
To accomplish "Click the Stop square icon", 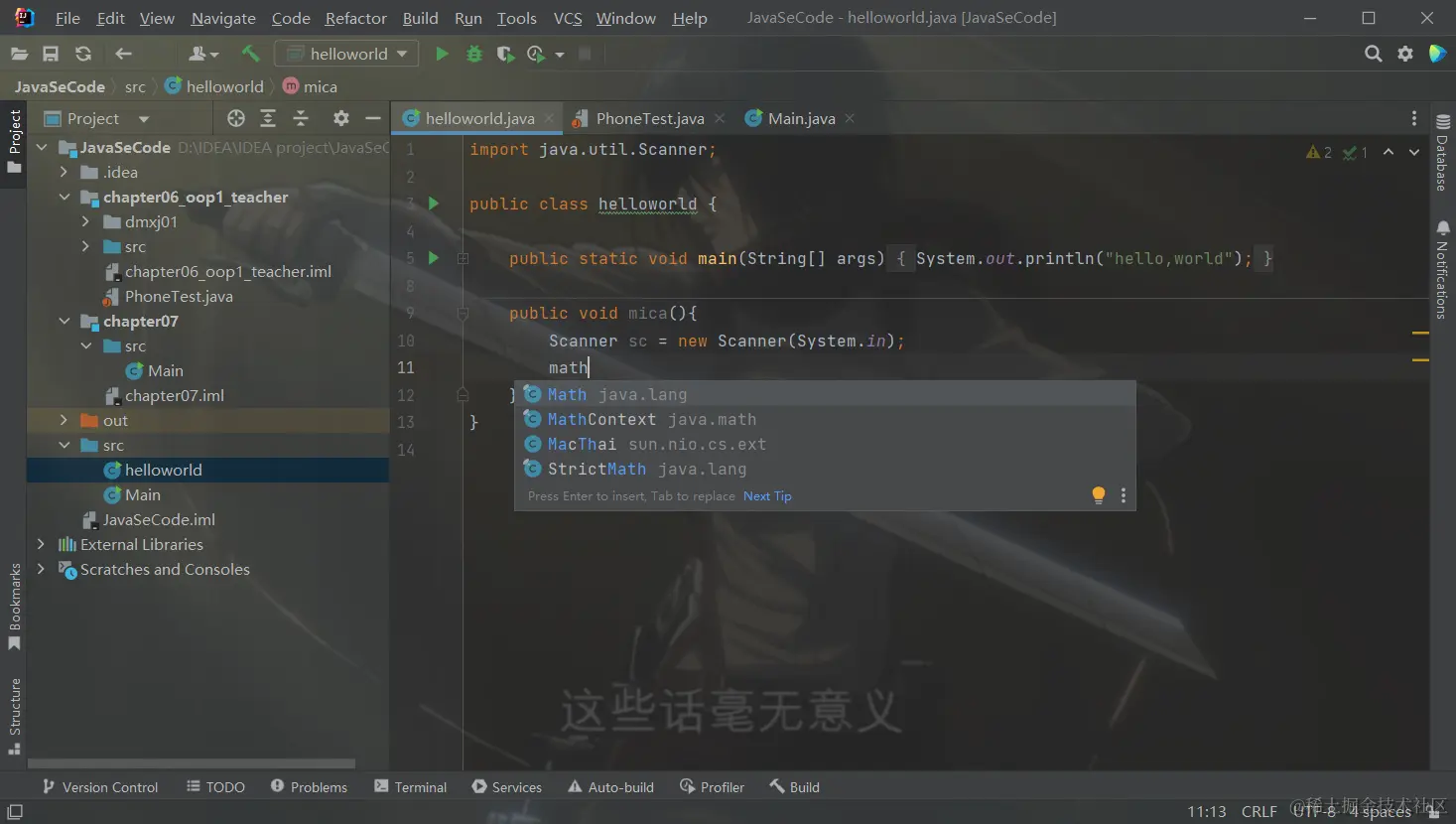I will [x=585, y=54].
